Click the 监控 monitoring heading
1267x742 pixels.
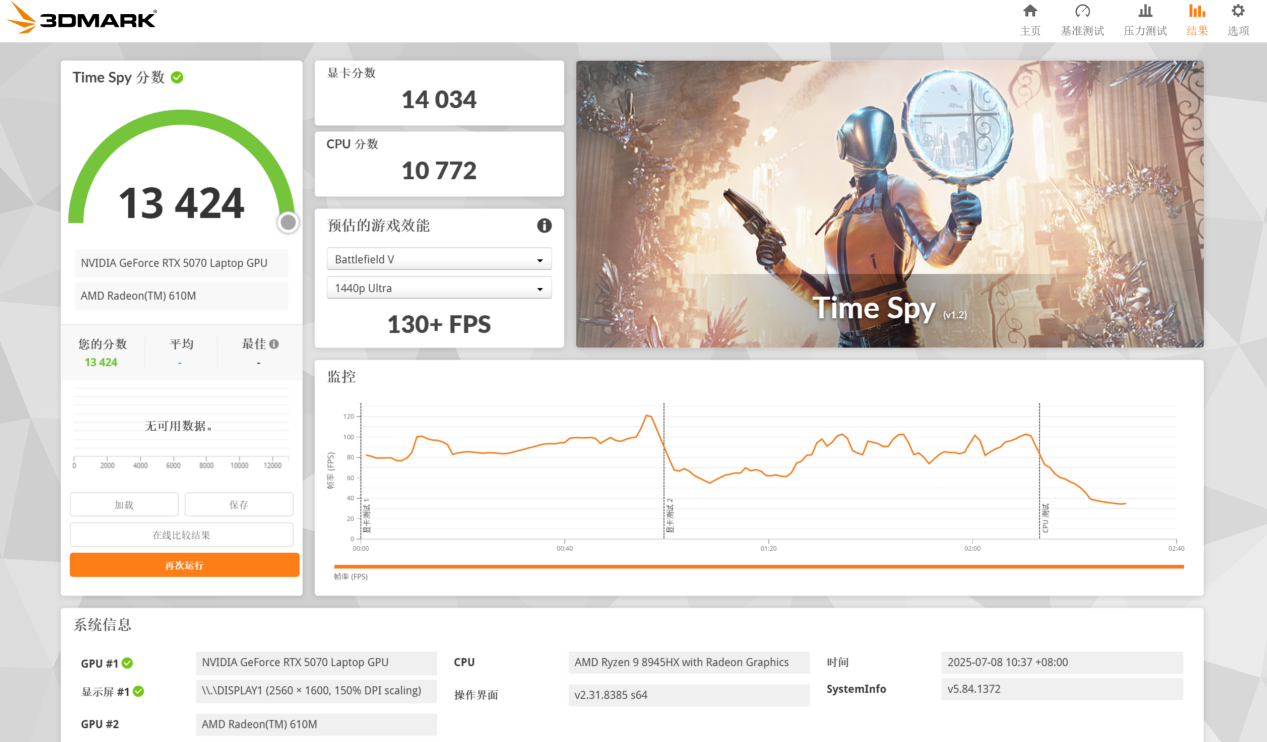[341, 377]
